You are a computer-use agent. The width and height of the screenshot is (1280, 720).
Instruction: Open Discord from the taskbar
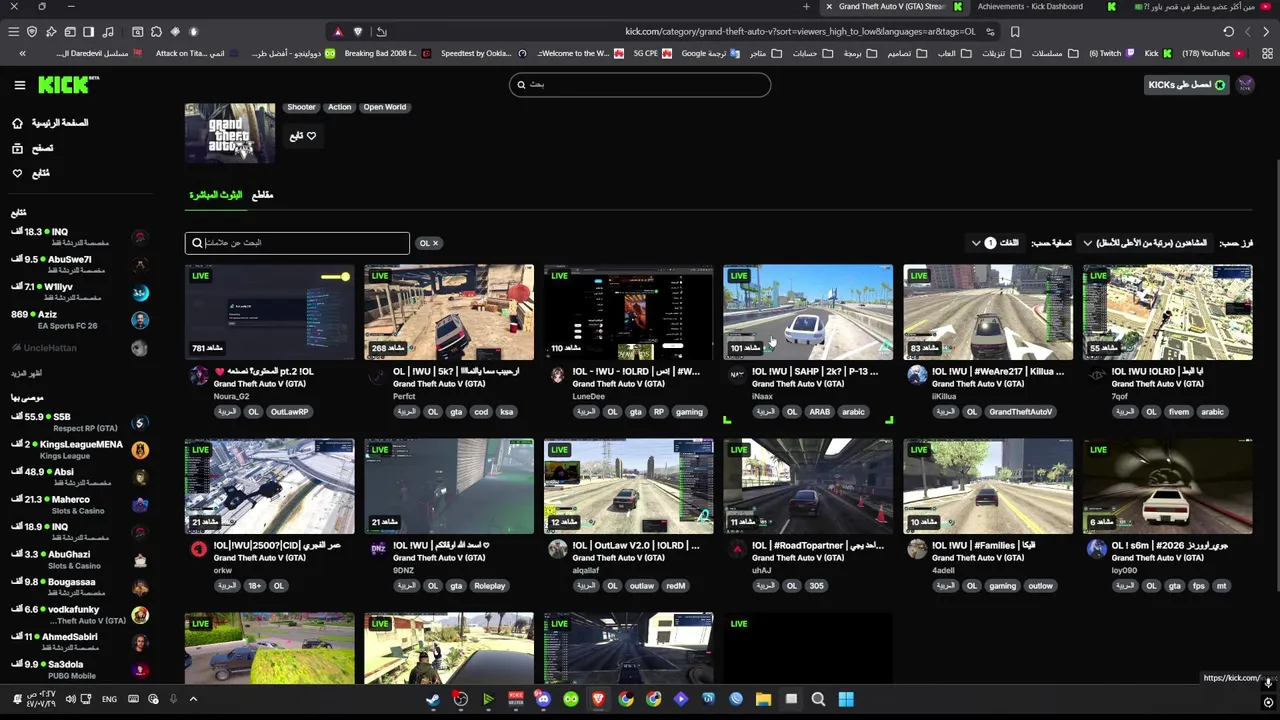[x=543, y=699]
